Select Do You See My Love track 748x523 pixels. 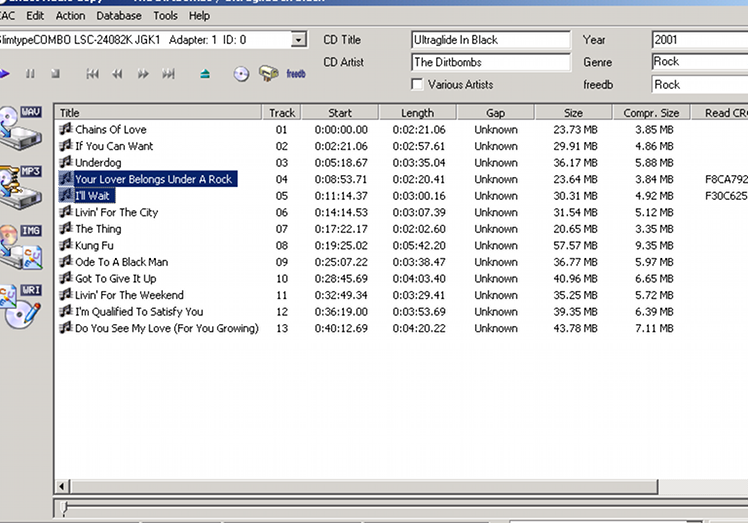pos(166,328)
